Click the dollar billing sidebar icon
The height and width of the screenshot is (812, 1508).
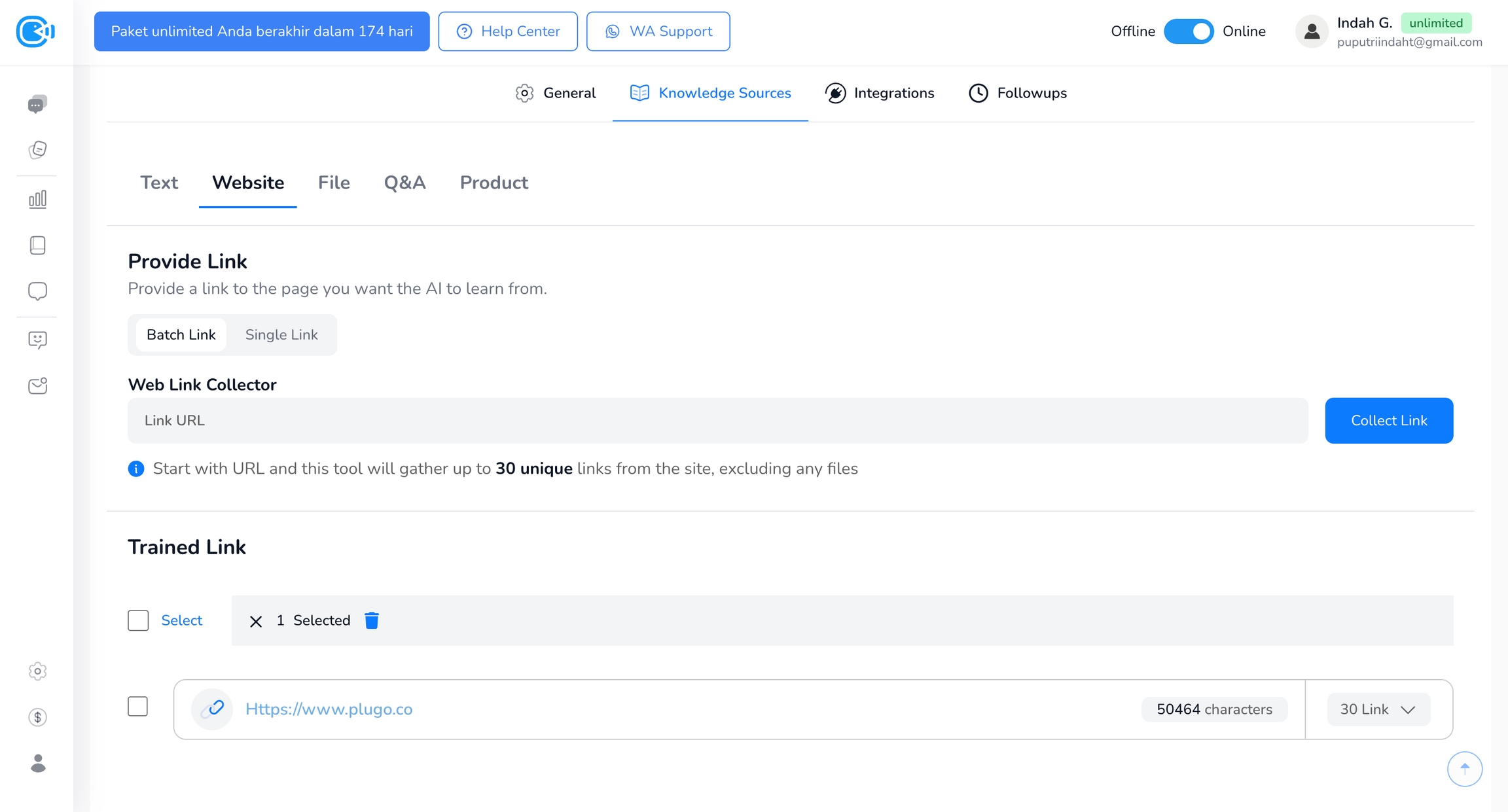pyautogui.click(x=37, y=717)
